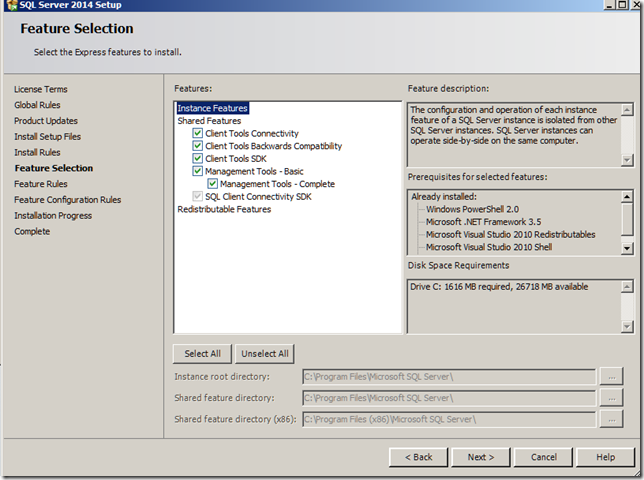This screenshot has height=480, width=644.
Task: Toggle Client Tools Backwards Compatibility checkbox
Action: [x=198, y=146]
